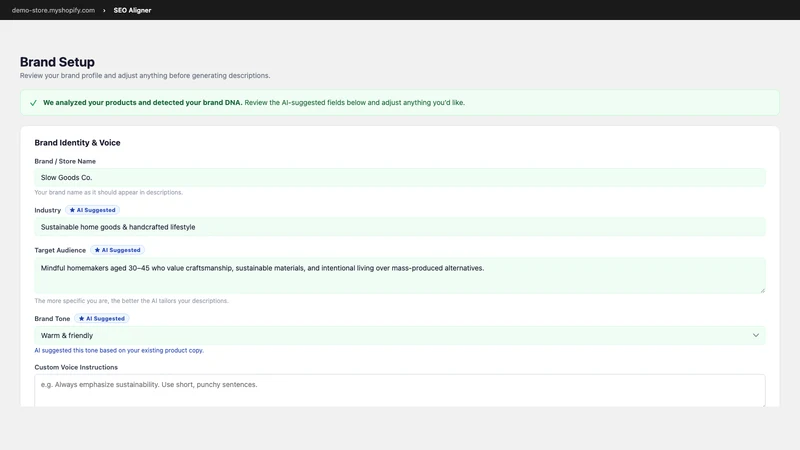Click the Brand Setup heading
This screenshot has height=450, width=800.
coord(57,62)
